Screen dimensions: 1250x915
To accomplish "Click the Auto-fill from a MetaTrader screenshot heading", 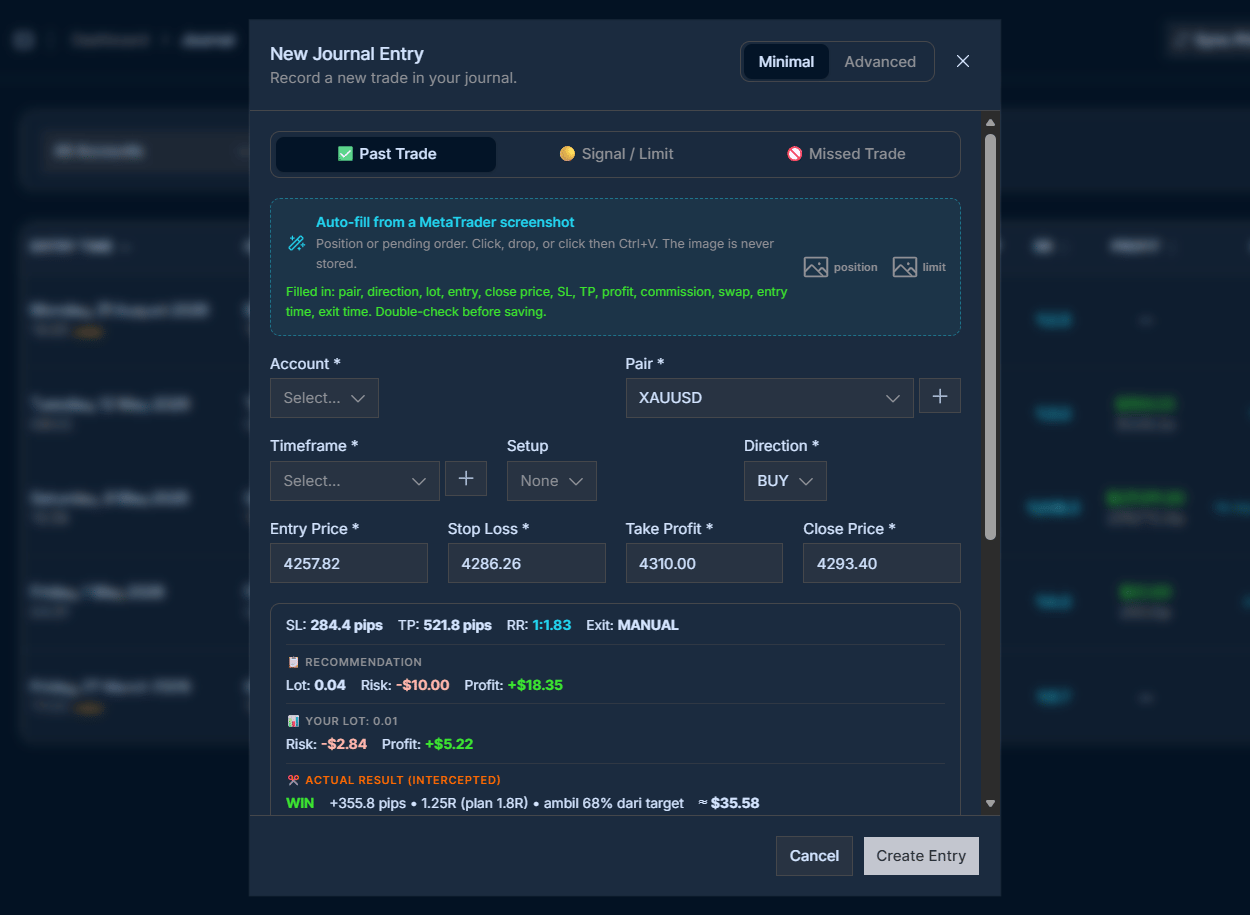I will [445, 222].
